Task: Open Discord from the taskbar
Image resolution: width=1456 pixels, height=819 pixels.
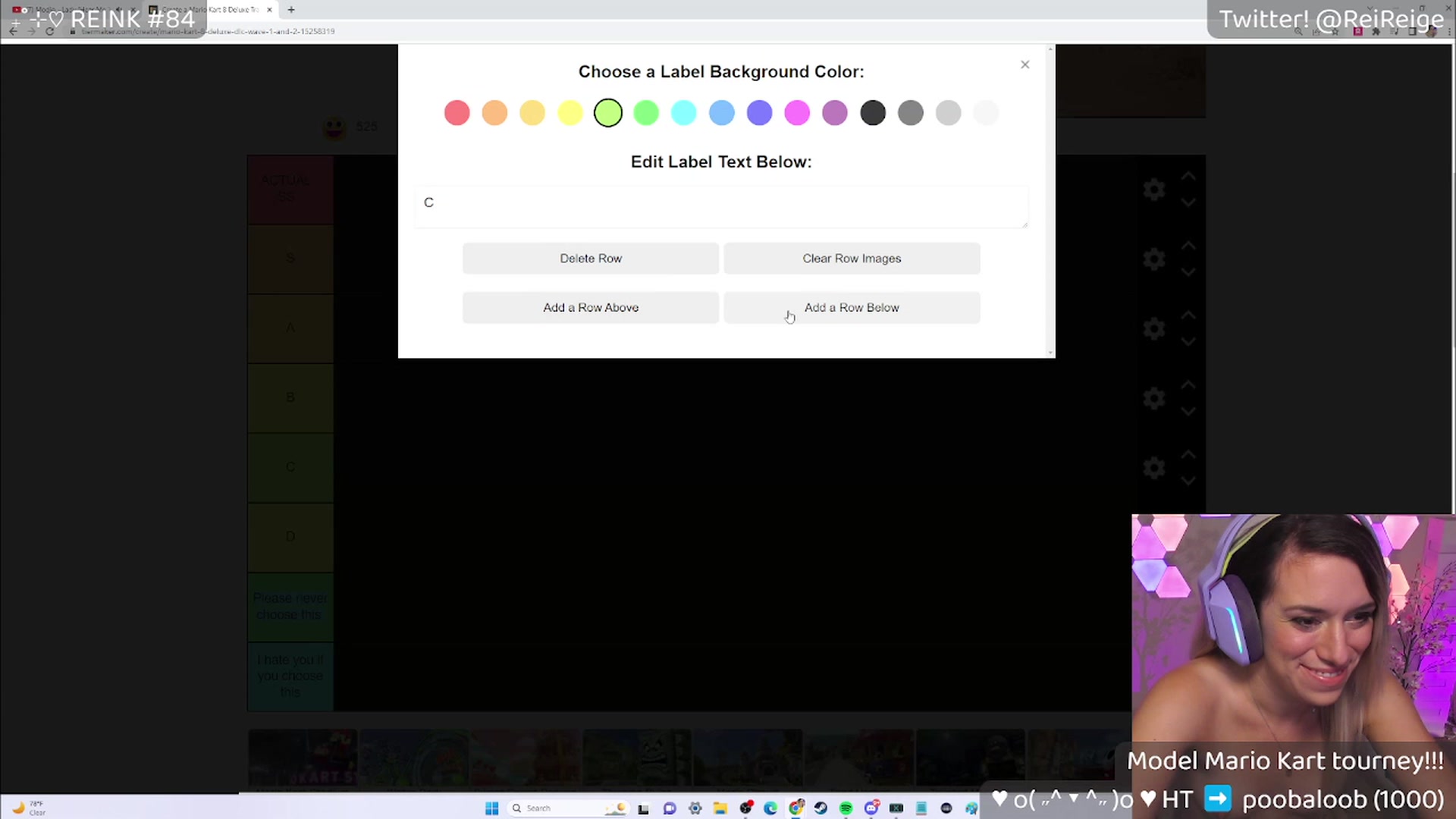Action: tap(871, 808)
